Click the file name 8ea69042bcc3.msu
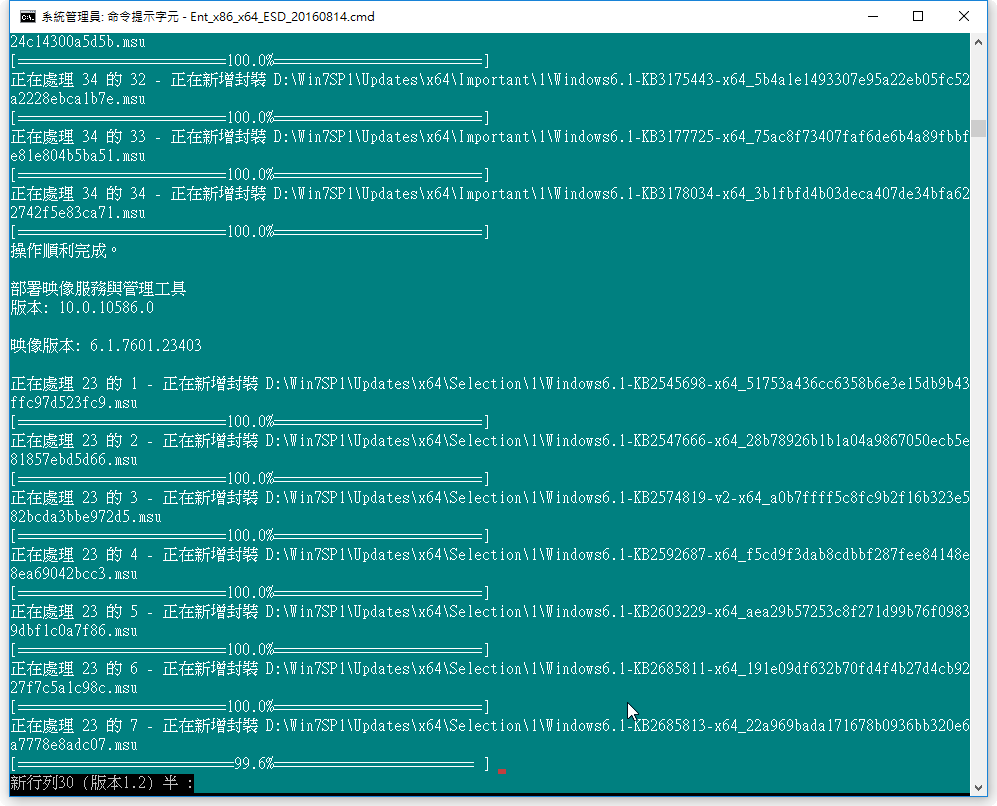This screenshot has height=806, width=997. click(74, 574)
